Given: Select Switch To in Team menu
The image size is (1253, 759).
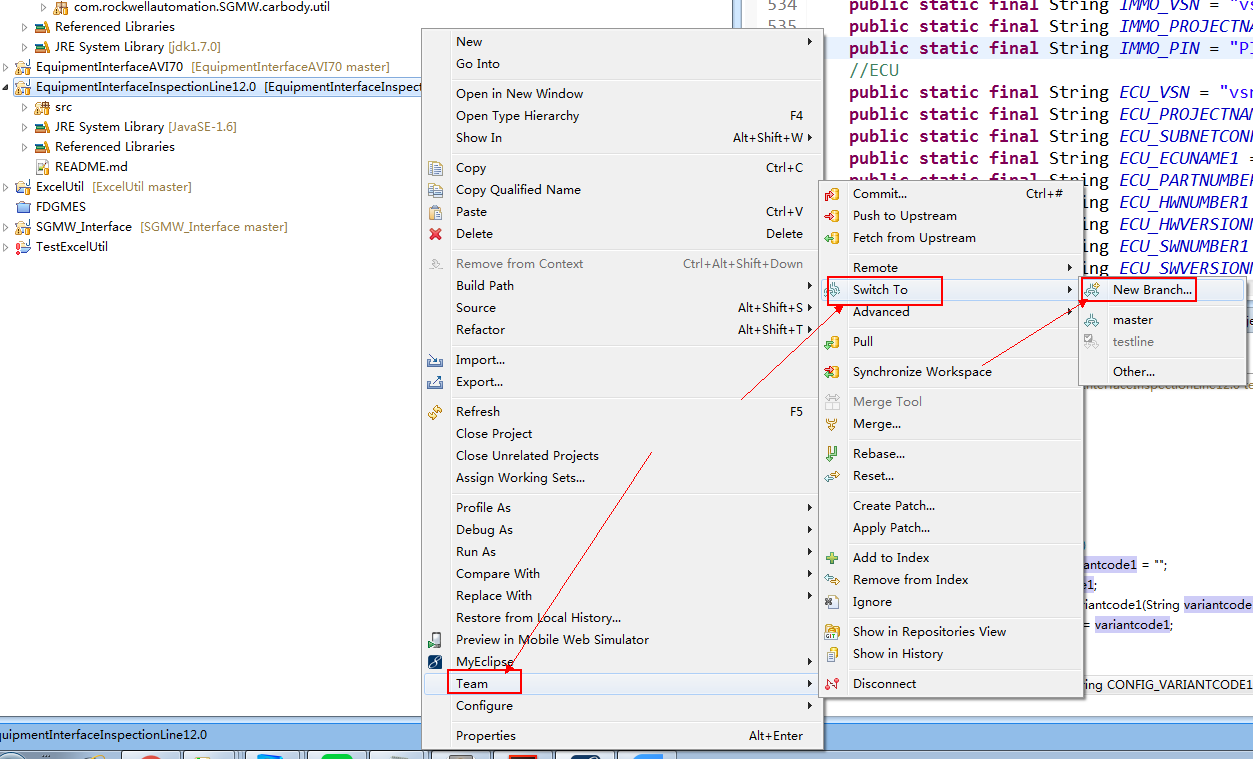Looking at the screenshot, I should click(x=880, y=290).
